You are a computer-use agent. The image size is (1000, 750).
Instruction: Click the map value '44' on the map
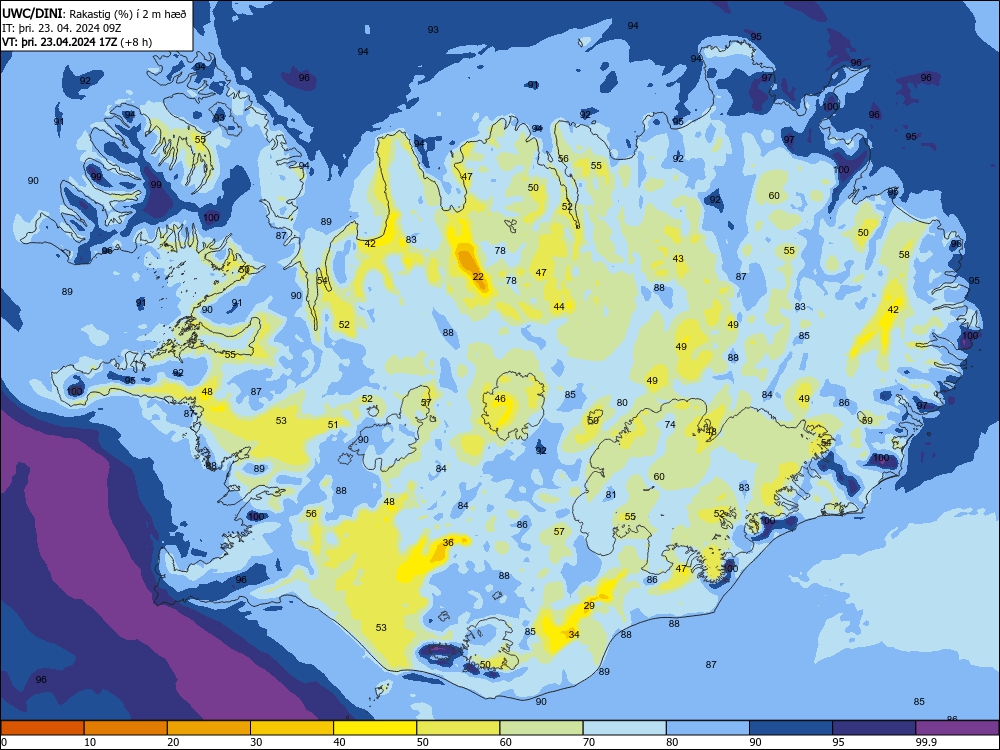coord(559,307)
